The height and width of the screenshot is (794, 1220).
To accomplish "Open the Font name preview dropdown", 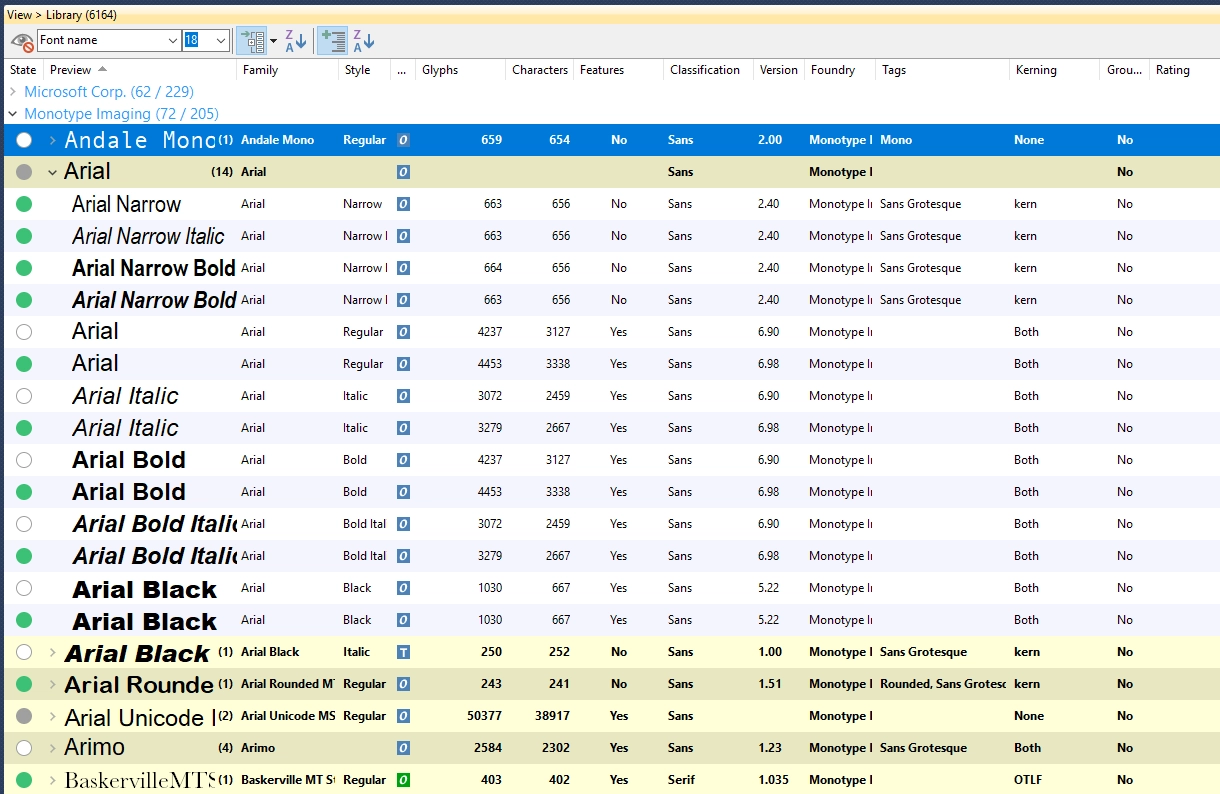I will point(172,41).
